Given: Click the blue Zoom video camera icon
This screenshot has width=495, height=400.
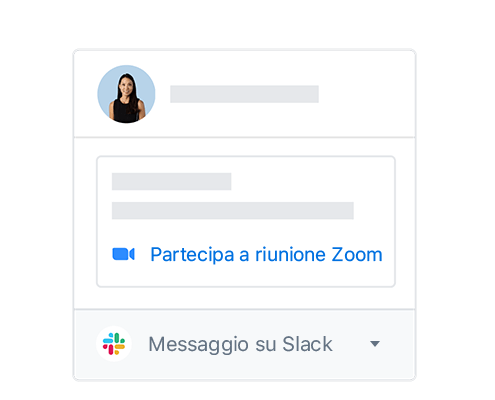Looking at the screenshot, I should 123,254.
